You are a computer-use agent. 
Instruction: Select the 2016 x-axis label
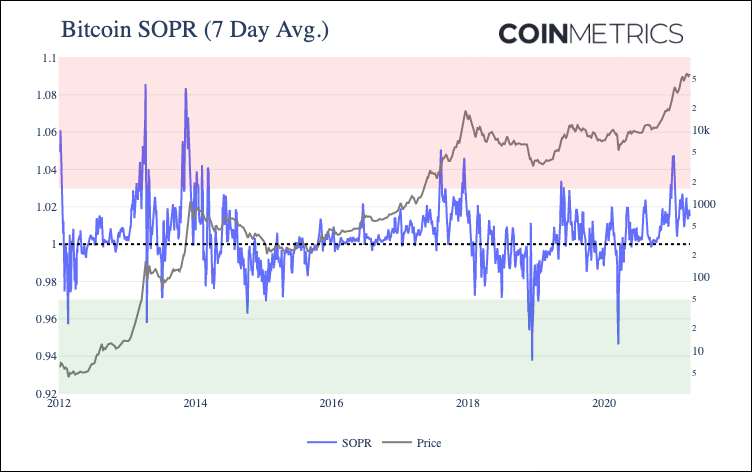(331, 403)
